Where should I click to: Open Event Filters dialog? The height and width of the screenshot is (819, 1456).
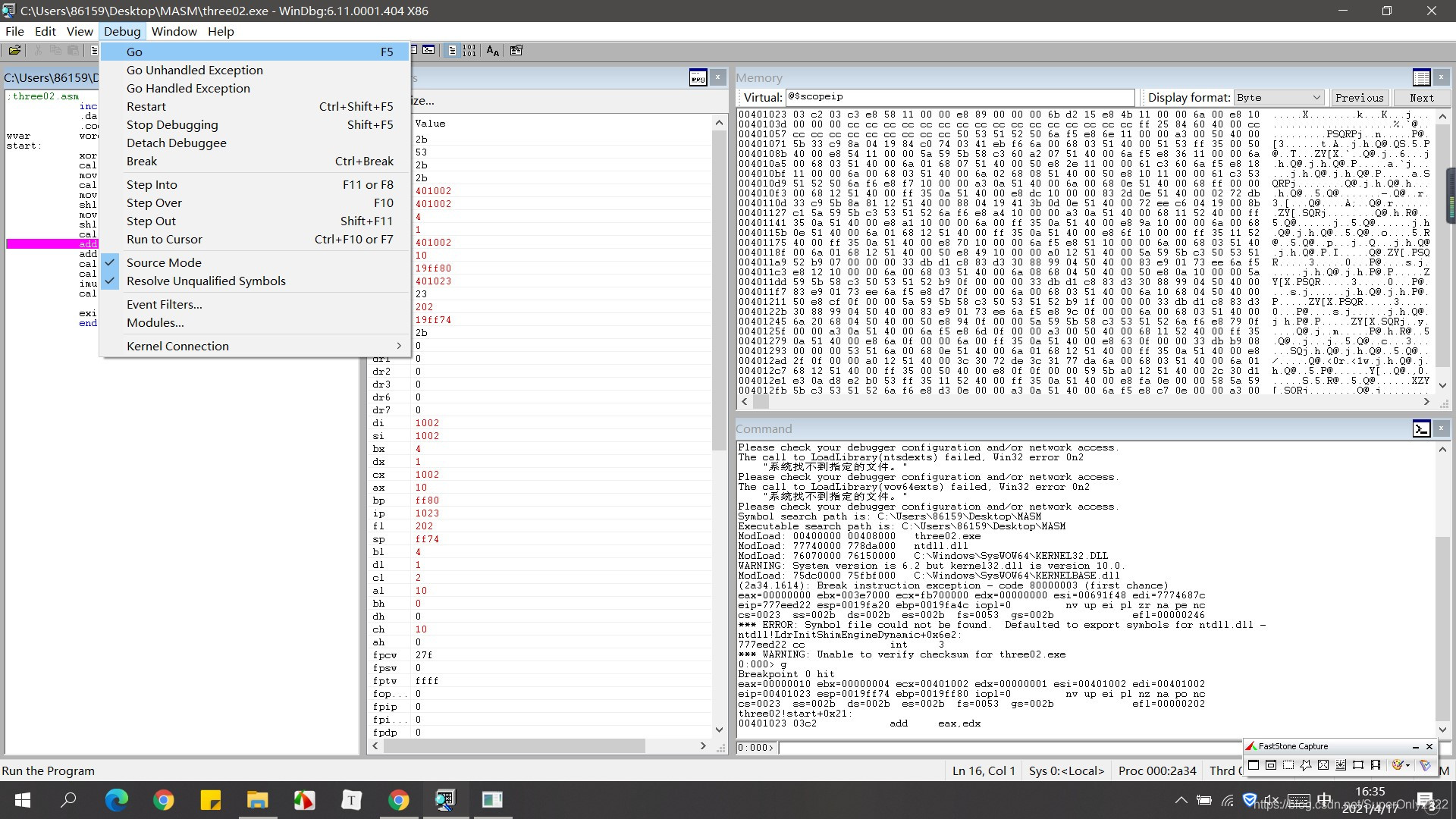(256, 304)
